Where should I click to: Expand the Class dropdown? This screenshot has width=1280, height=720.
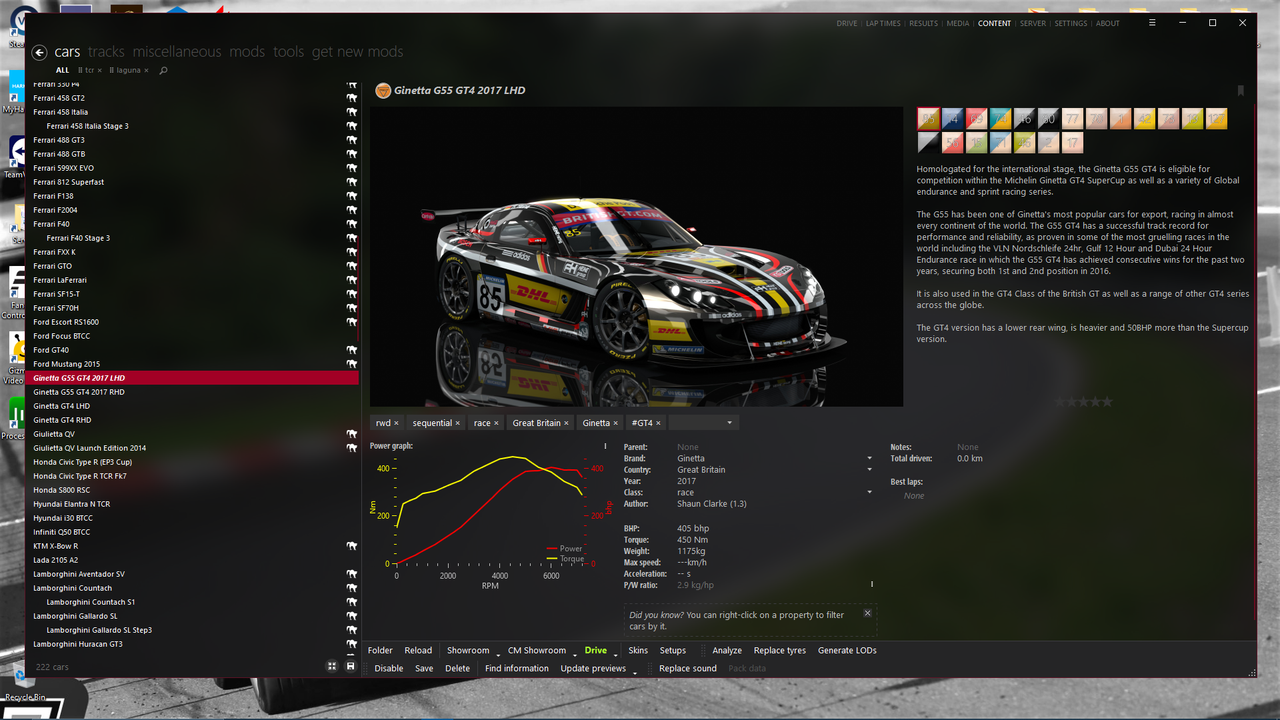[x=869, y=492]
